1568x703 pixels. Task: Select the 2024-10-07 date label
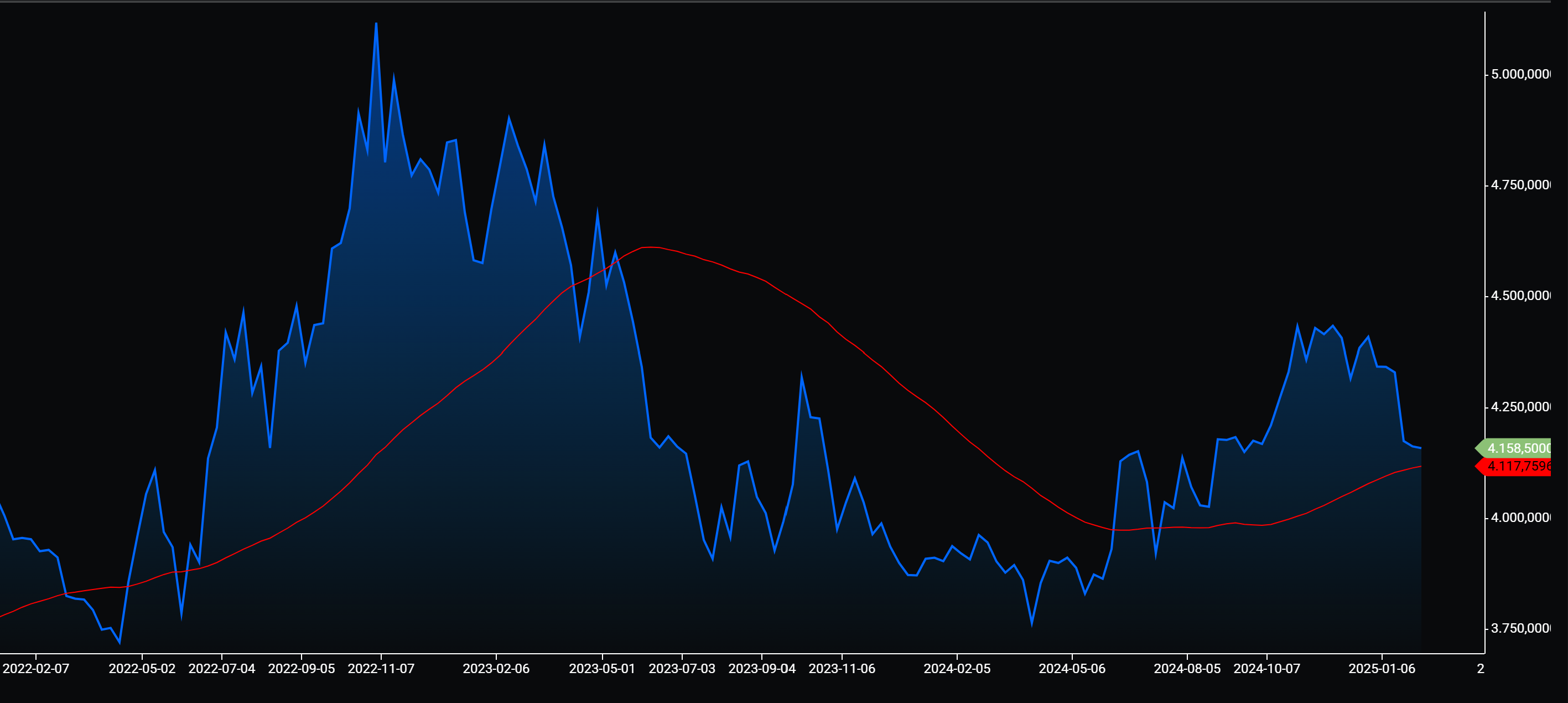tap(1266, 669)
